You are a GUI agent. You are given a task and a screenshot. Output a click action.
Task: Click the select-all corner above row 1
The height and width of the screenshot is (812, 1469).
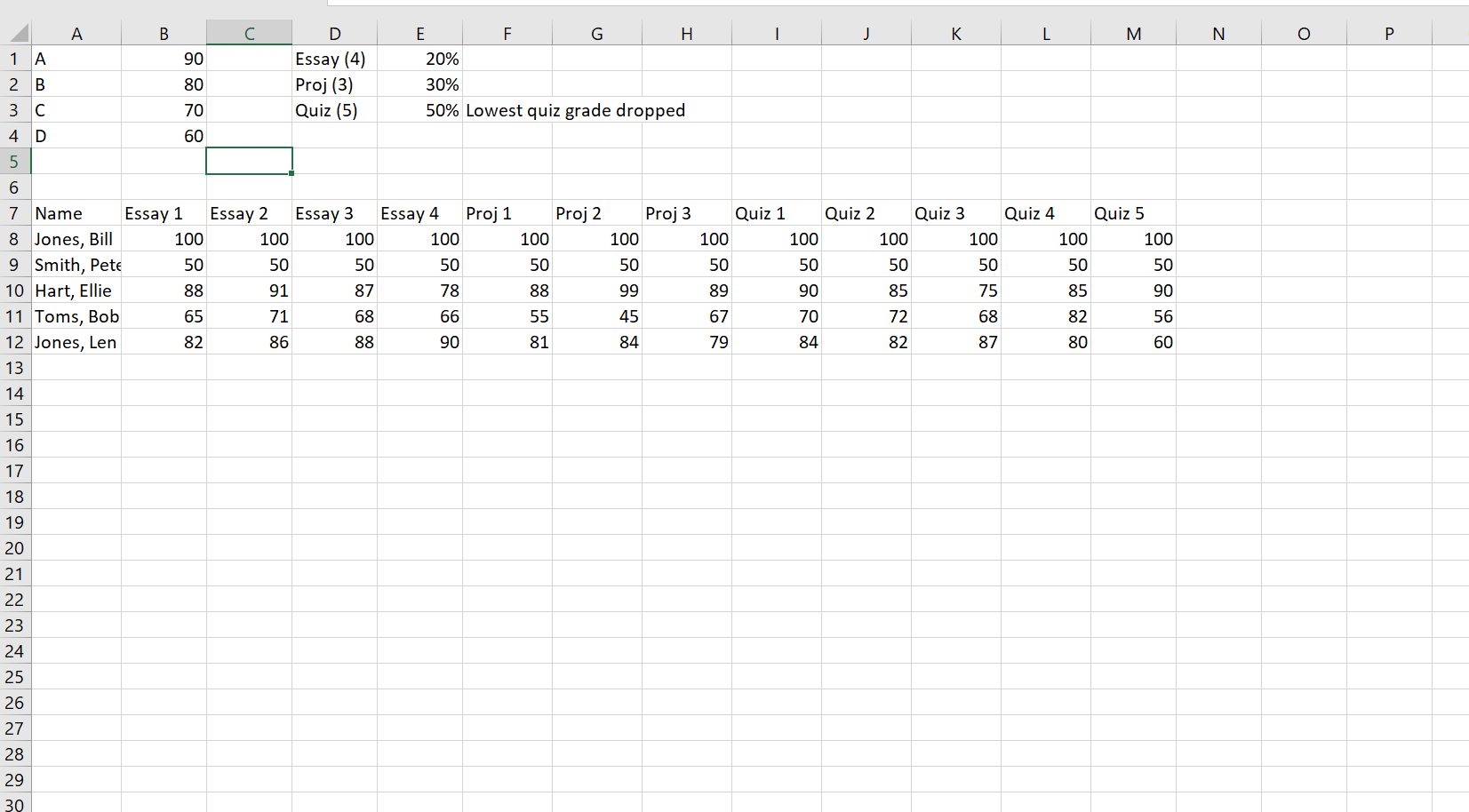tap(13, 33)
